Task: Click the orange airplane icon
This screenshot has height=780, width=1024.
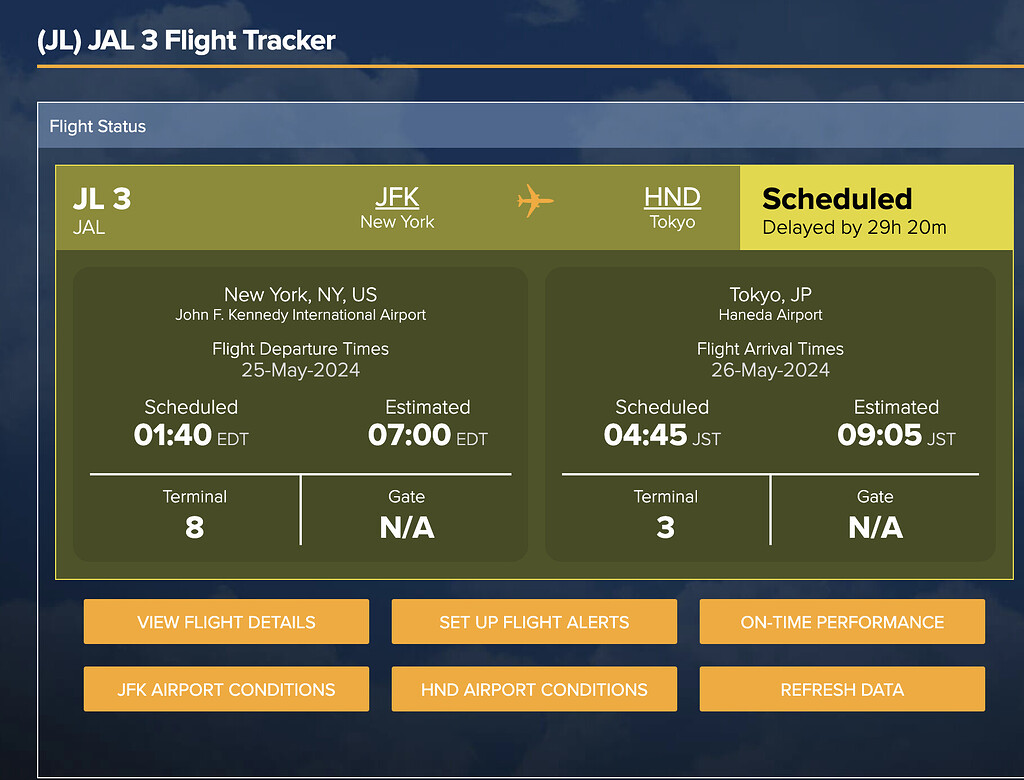Action: point(535,201)
